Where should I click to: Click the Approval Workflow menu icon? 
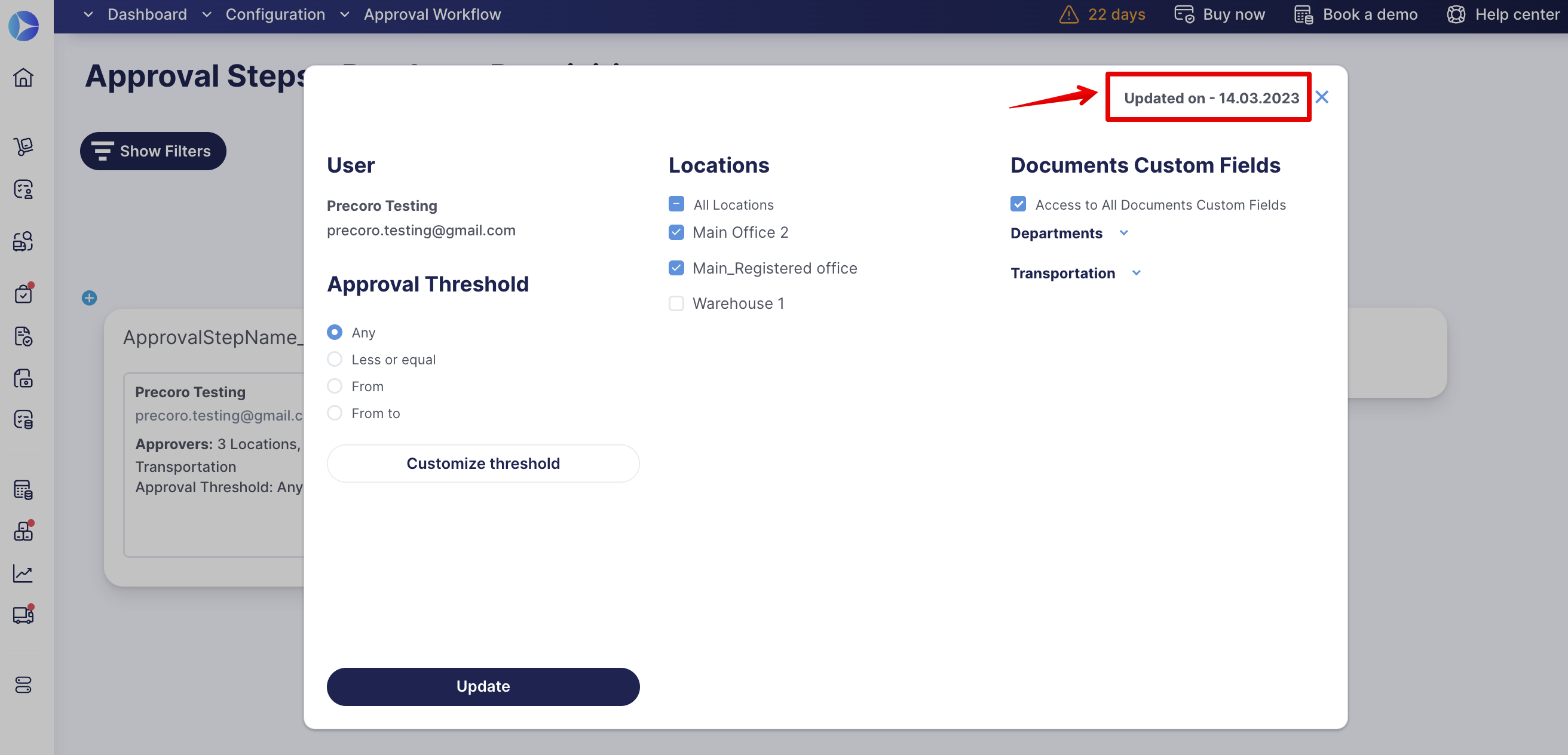tap(344, 14)
